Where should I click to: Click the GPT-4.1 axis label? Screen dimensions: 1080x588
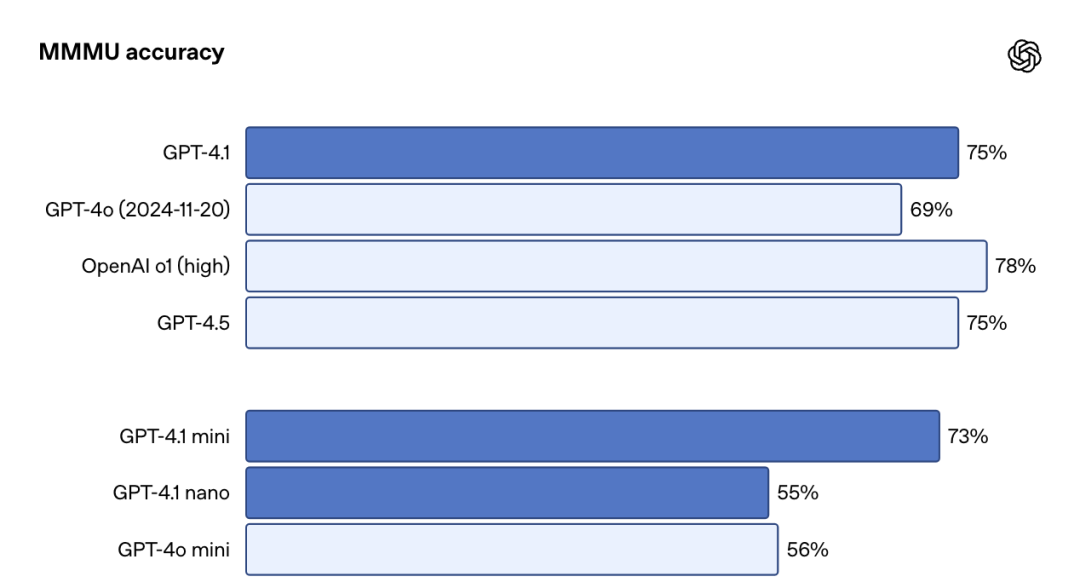197,153
